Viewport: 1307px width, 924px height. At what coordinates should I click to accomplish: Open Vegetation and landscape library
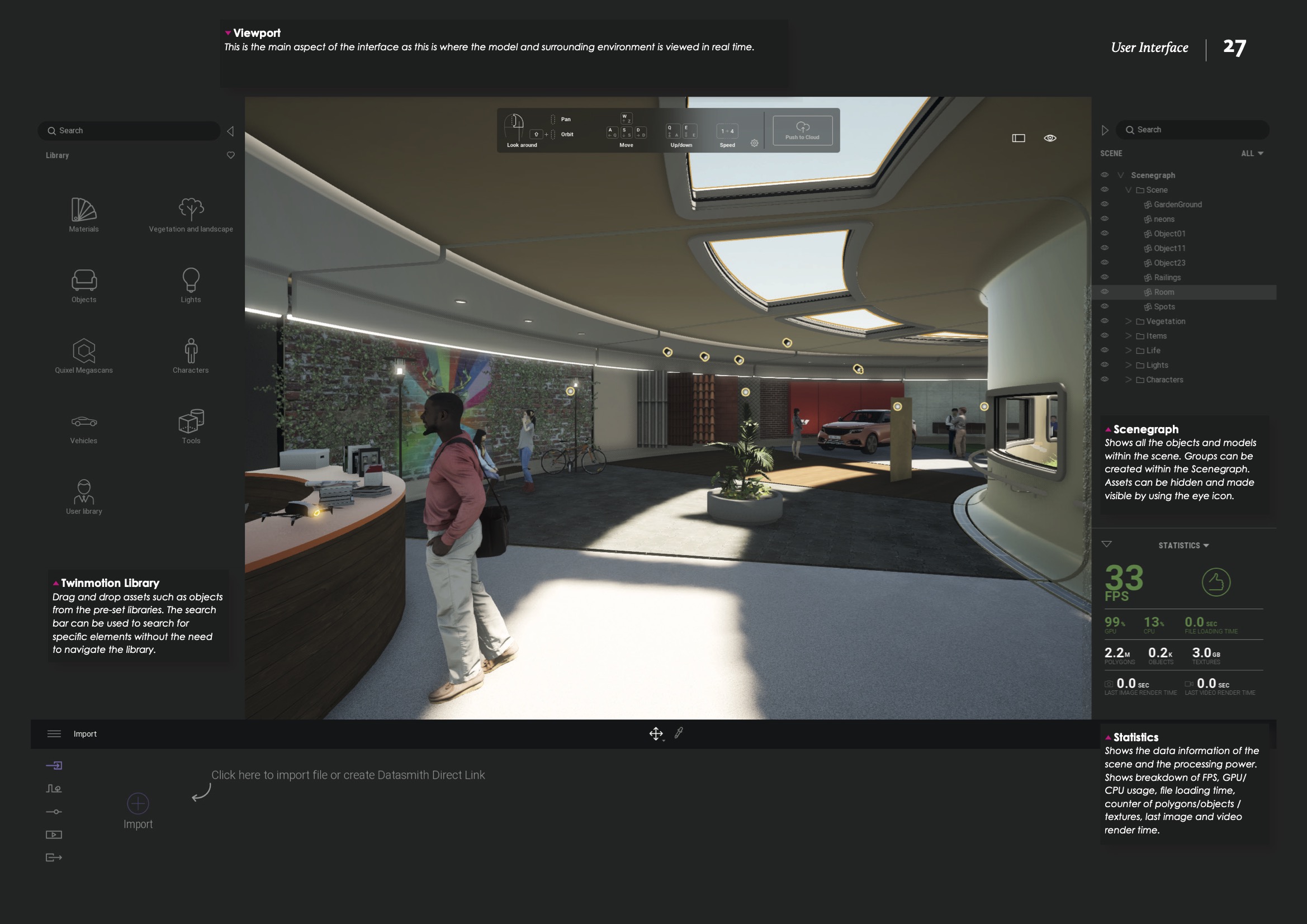(191, 215)
